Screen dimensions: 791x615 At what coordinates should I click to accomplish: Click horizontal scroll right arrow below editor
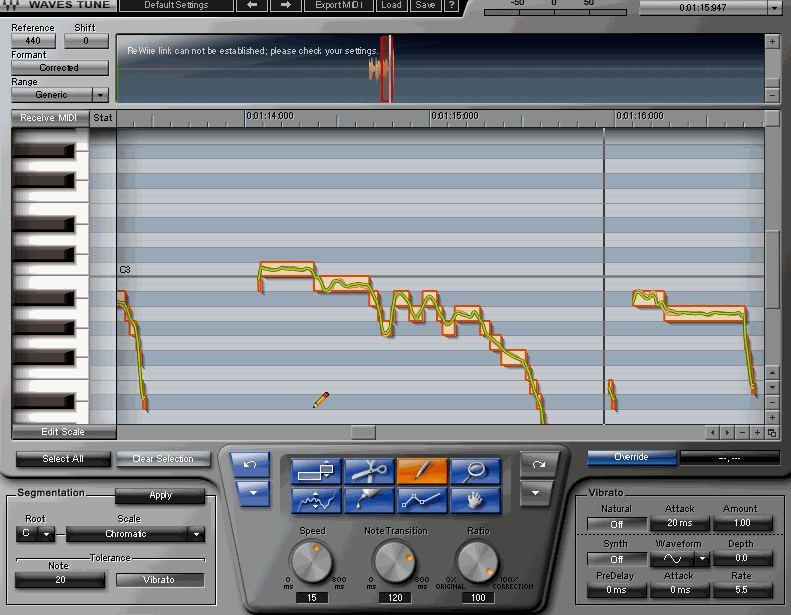tap(727, 433)
